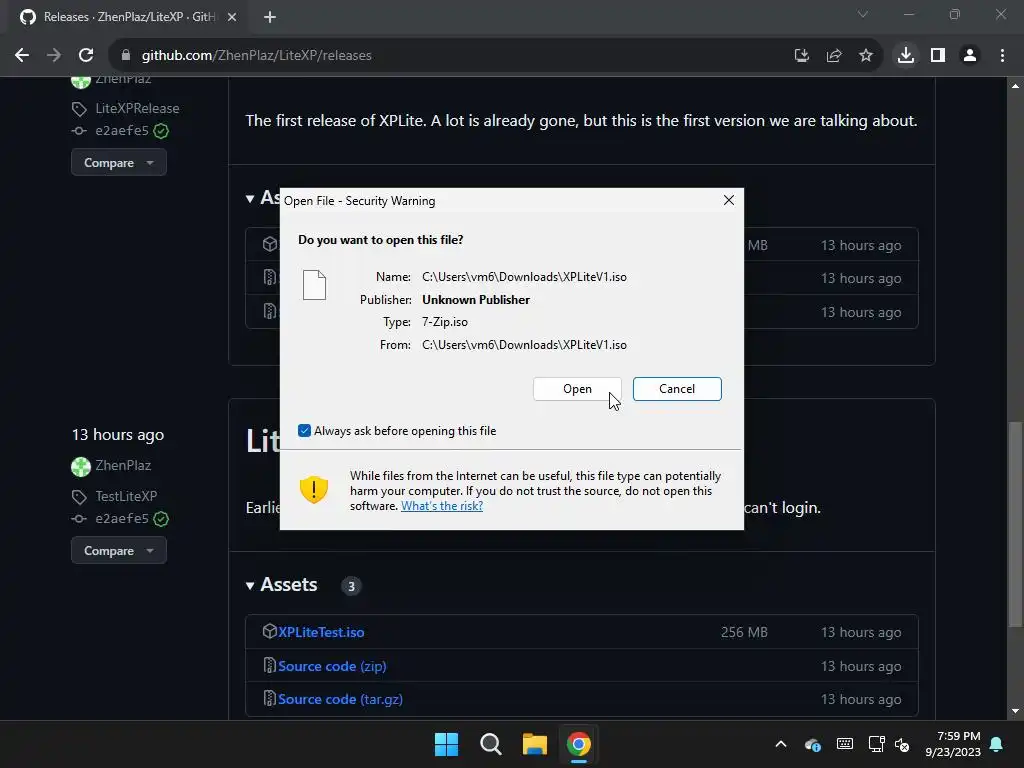The width and height of the screenshot is (1024, 768).
Task: Click the zip file icon beside Source code (zip)
Action: (269, 665)
